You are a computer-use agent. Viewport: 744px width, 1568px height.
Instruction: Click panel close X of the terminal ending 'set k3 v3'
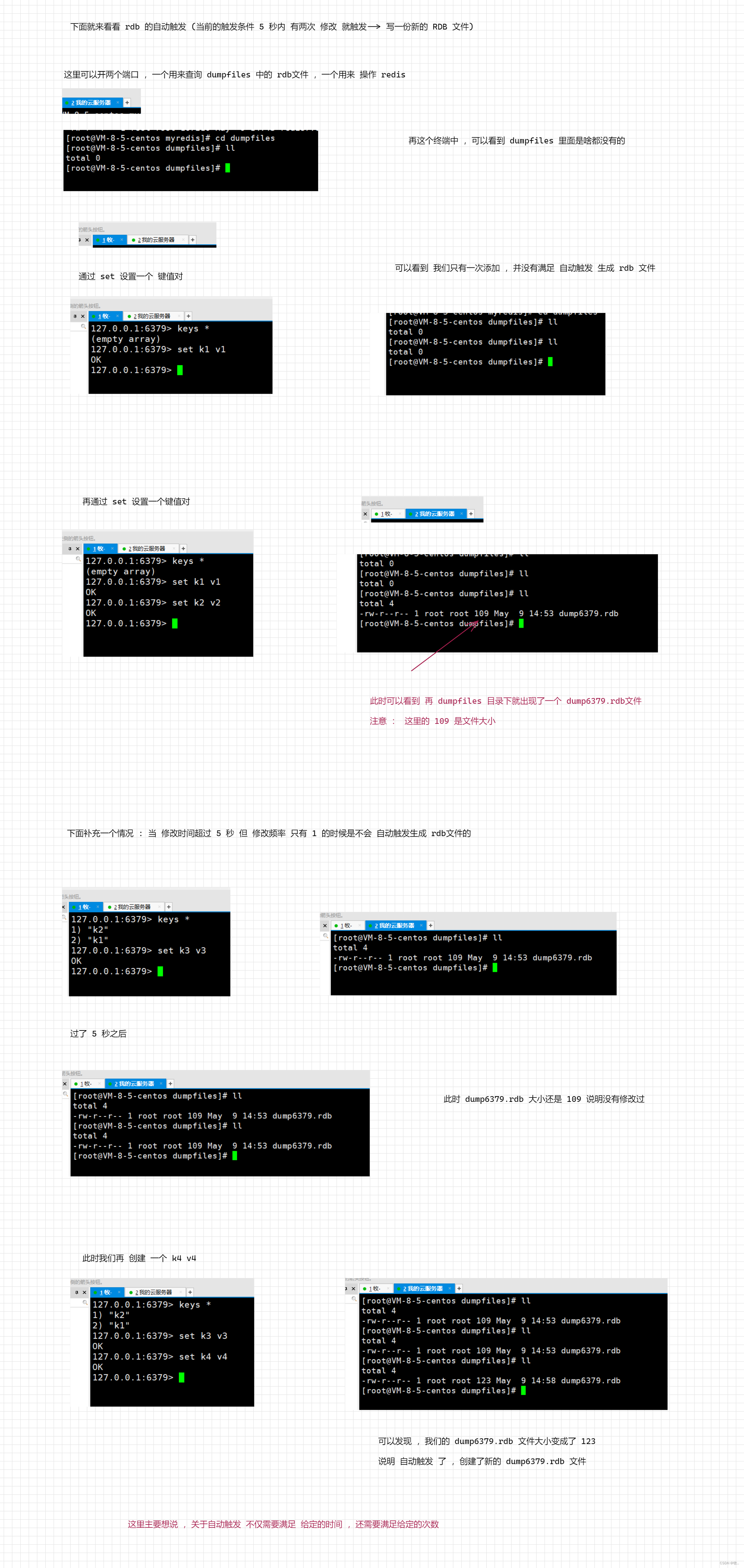tap(63, 907)
